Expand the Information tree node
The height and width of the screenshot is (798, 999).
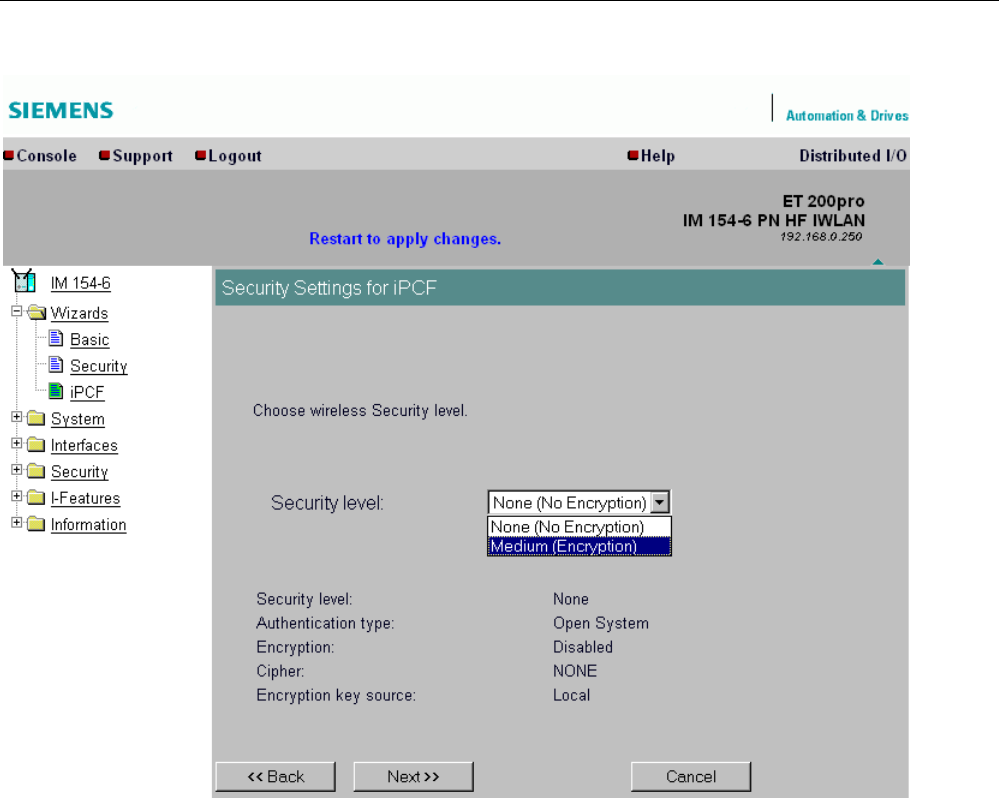(17, 523)
